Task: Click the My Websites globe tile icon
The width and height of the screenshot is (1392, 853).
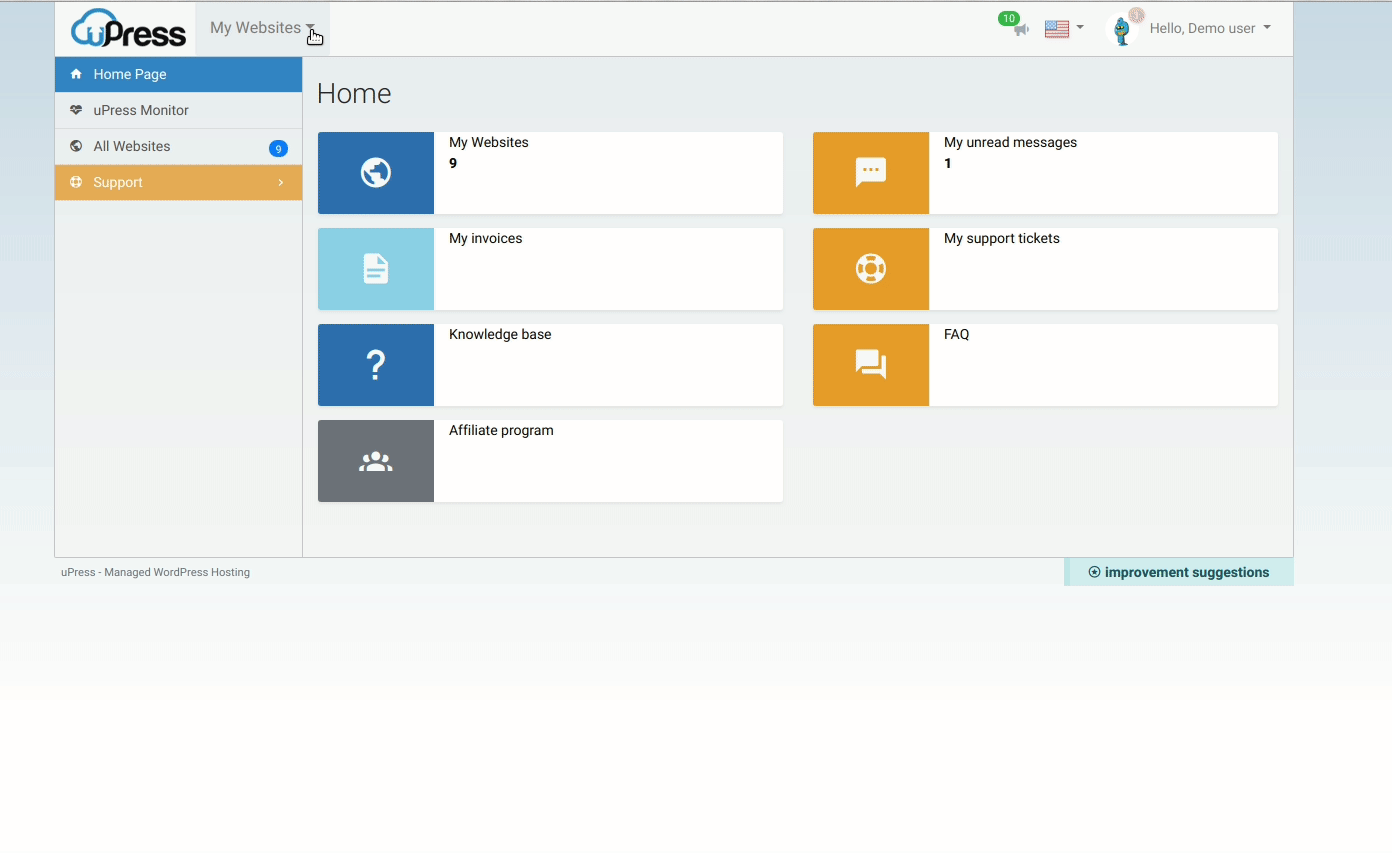Action: point(376,173)
